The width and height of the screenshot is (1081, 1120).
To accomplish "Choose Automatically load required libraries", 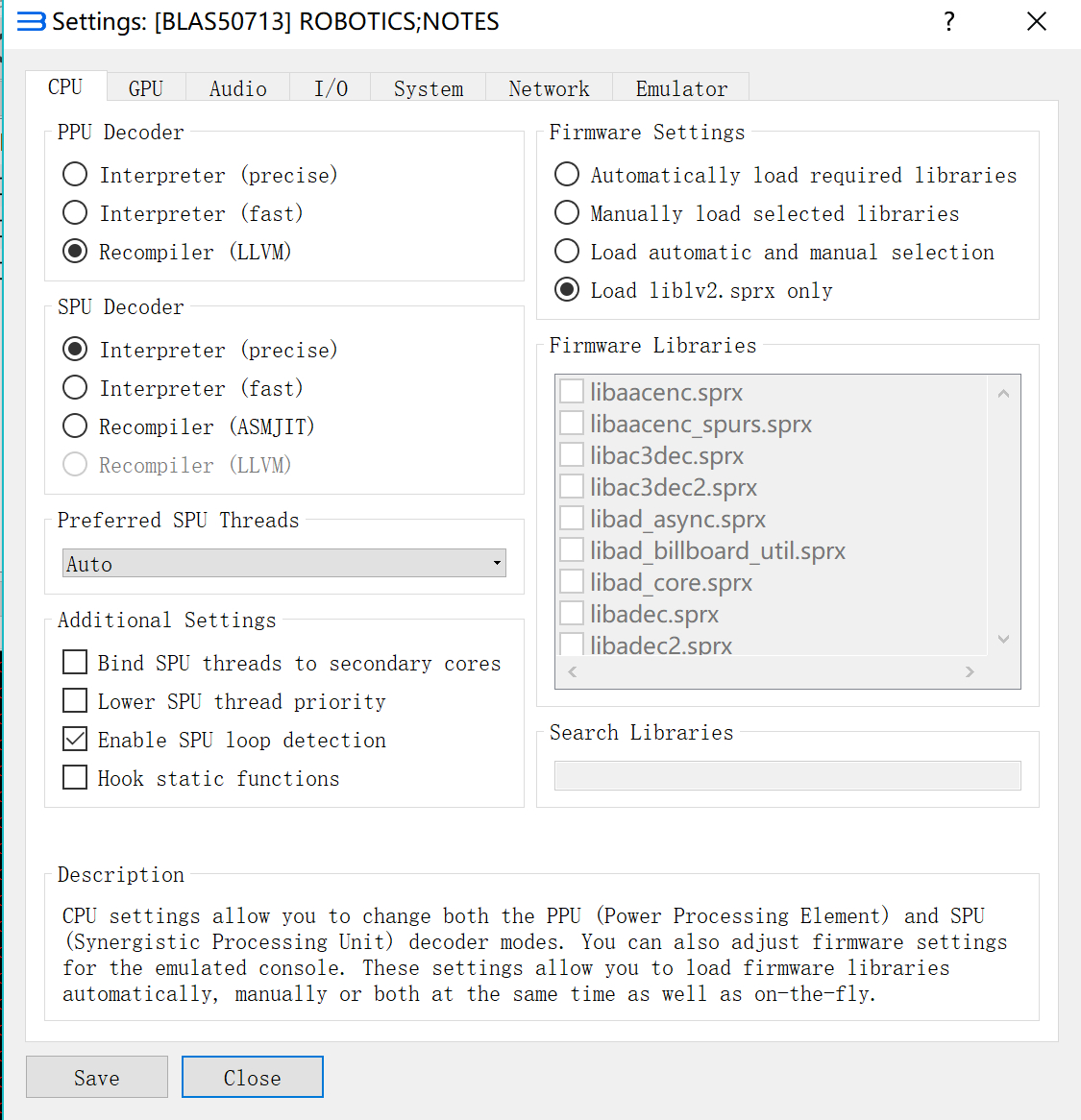I will point(567,175).
